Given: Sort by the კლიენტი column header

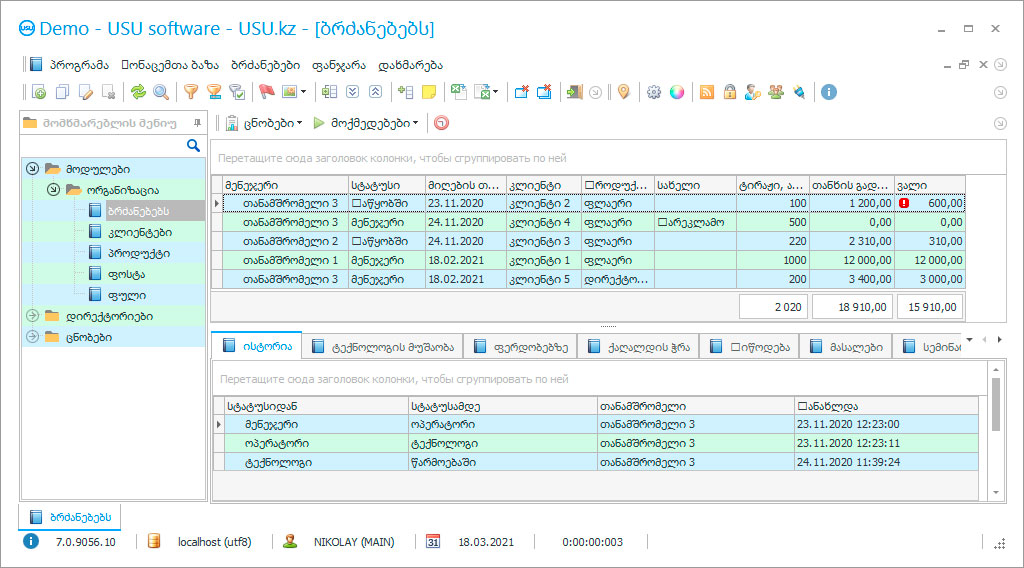Looking at the screenshot, I should (x=543, y=185).
